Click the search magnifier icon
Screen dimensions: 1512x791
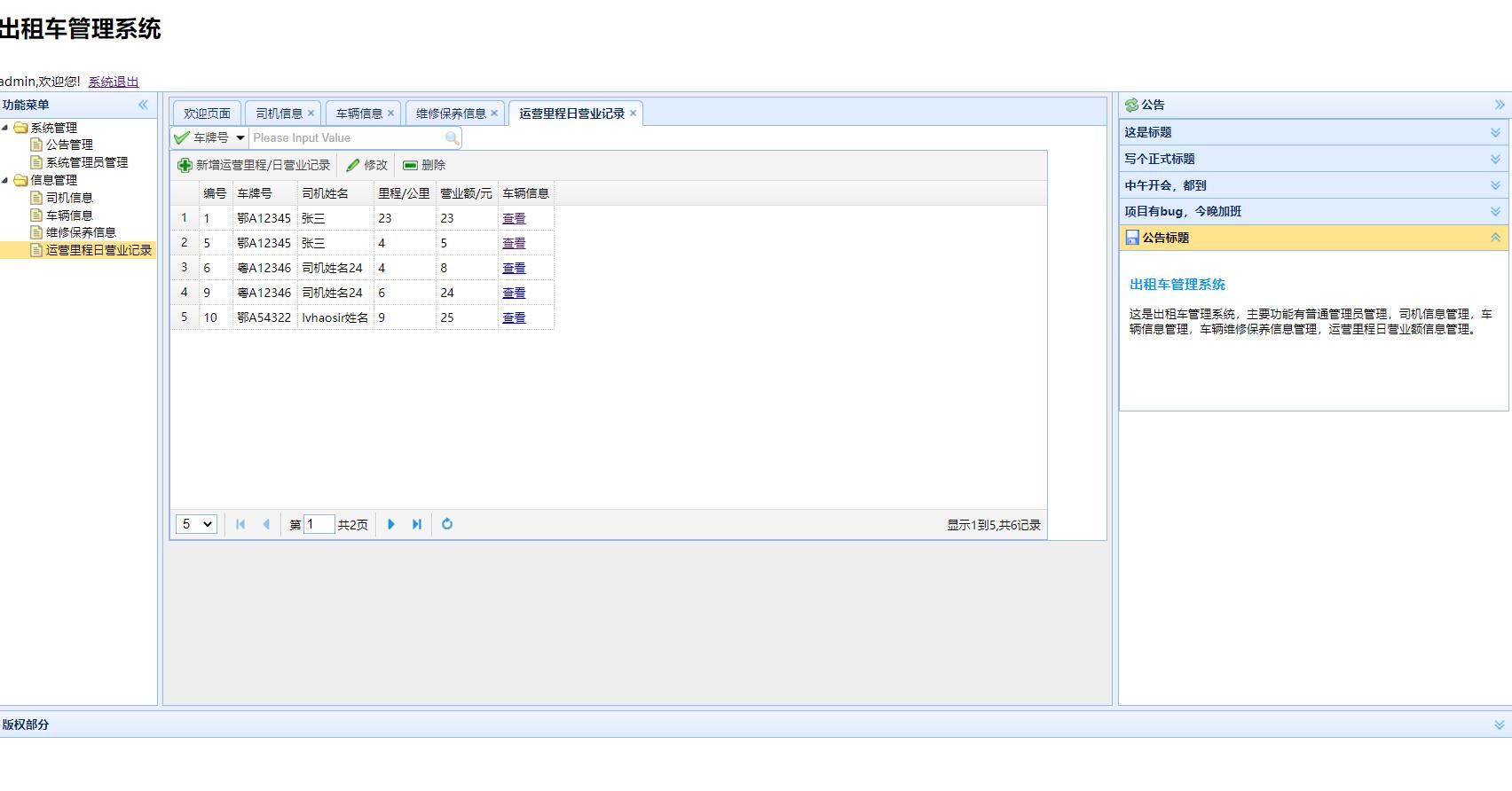(x=452, y=138)
